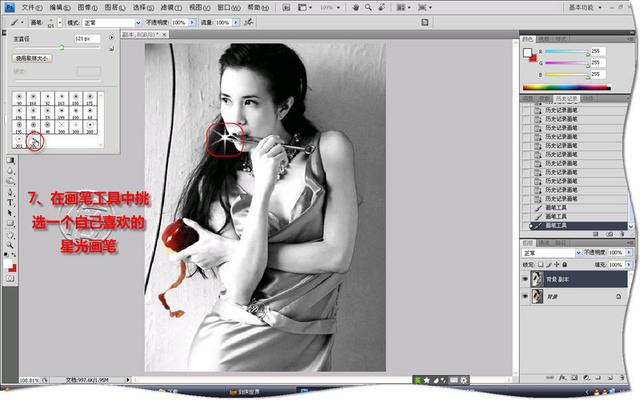Toggle lock all padlock icon
640x400 pixels.
click(x=564, y=264)
